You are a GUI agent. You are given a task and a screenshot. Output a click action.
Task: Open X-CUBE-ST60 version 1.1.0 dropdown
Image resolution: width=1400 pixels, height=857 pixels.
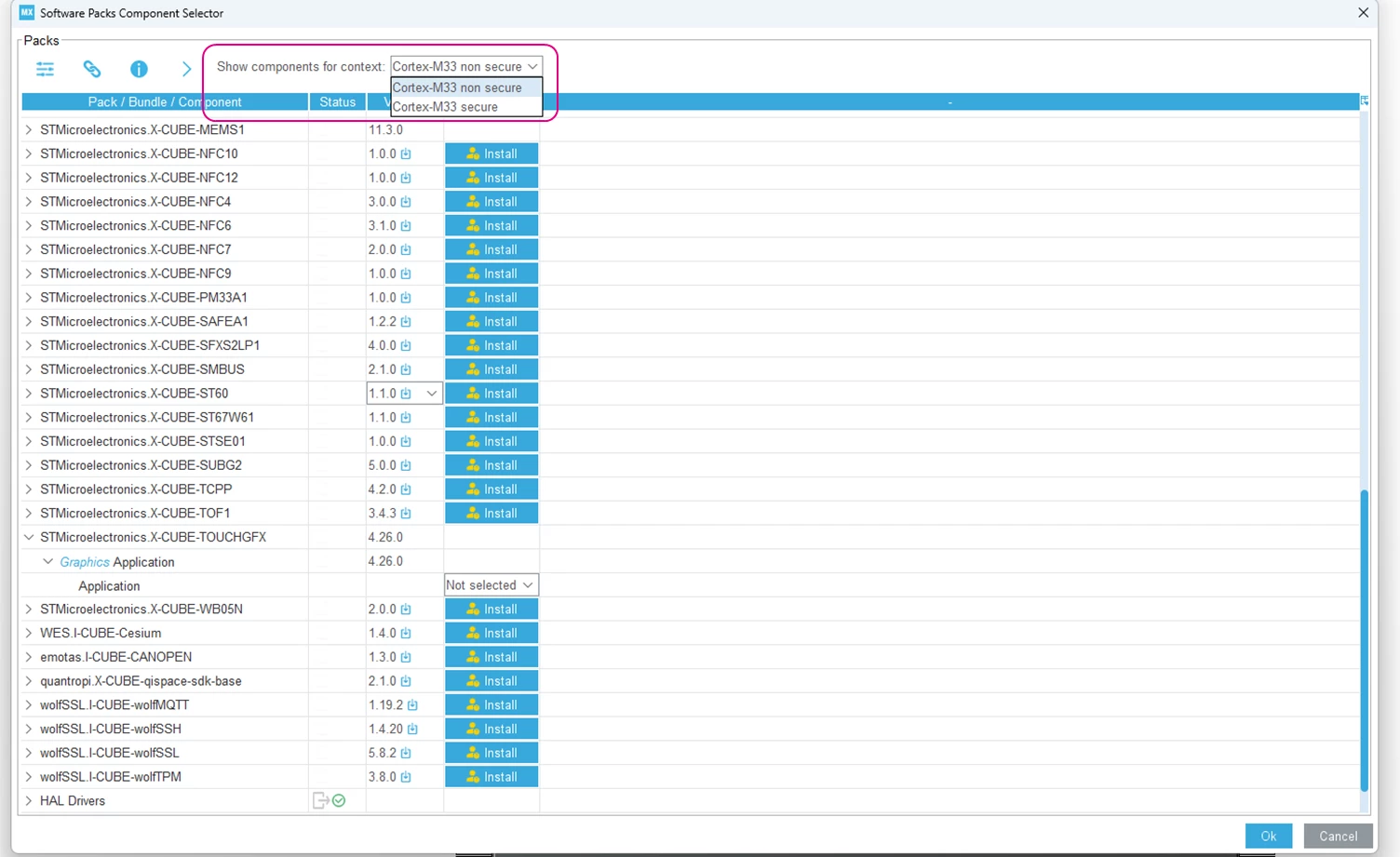pyautogui.click(x=404, y=394)
